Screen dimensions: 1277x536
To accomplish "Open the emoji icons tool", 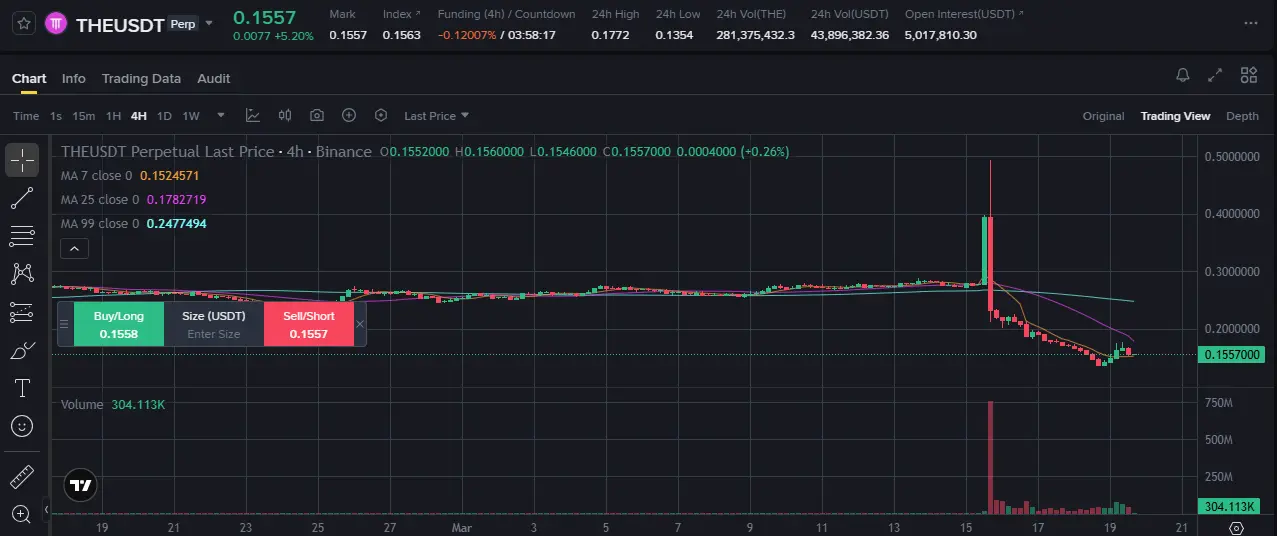I will point(22,426).
